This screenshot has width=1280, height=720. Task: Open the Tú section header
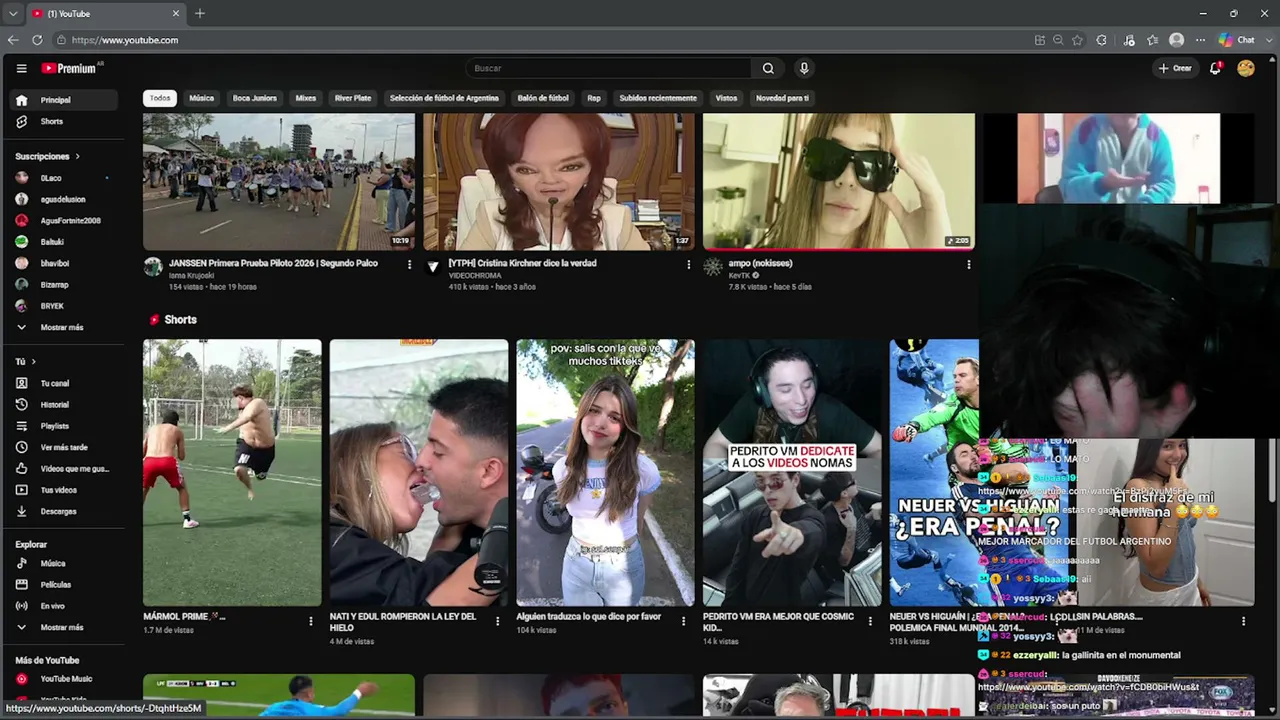[25, 361]
